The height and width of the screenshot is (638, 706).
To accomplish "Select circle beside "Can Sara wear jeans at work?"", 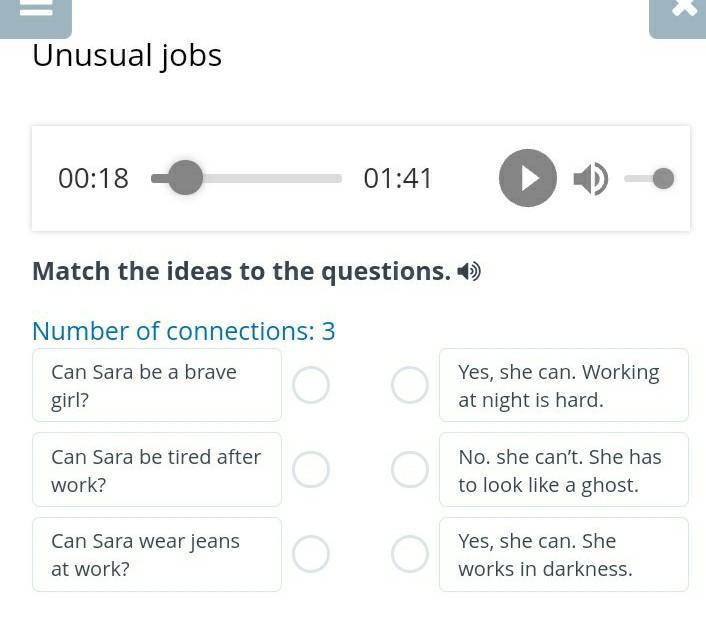I will point(311,554).
